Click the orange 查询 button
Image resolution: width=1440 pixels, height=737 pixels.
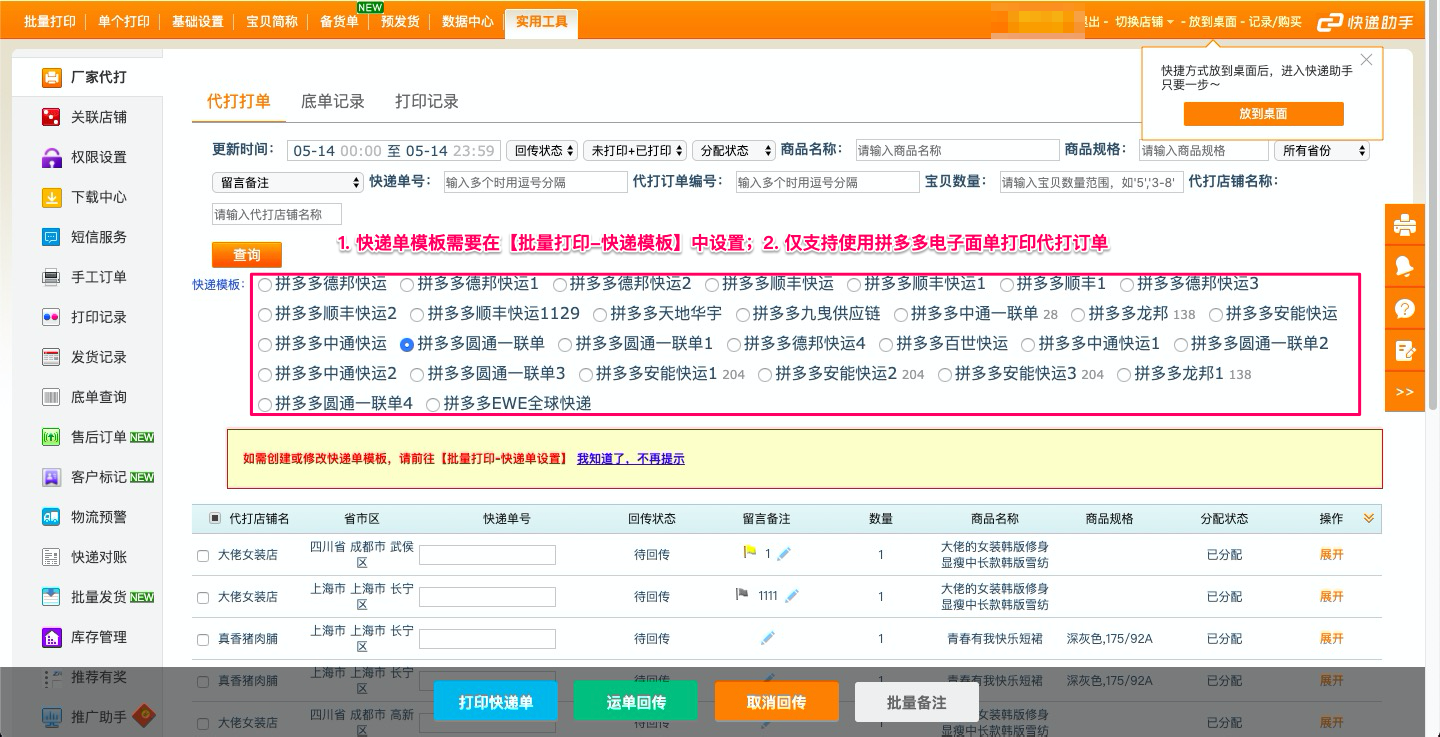tap(247, 254)
